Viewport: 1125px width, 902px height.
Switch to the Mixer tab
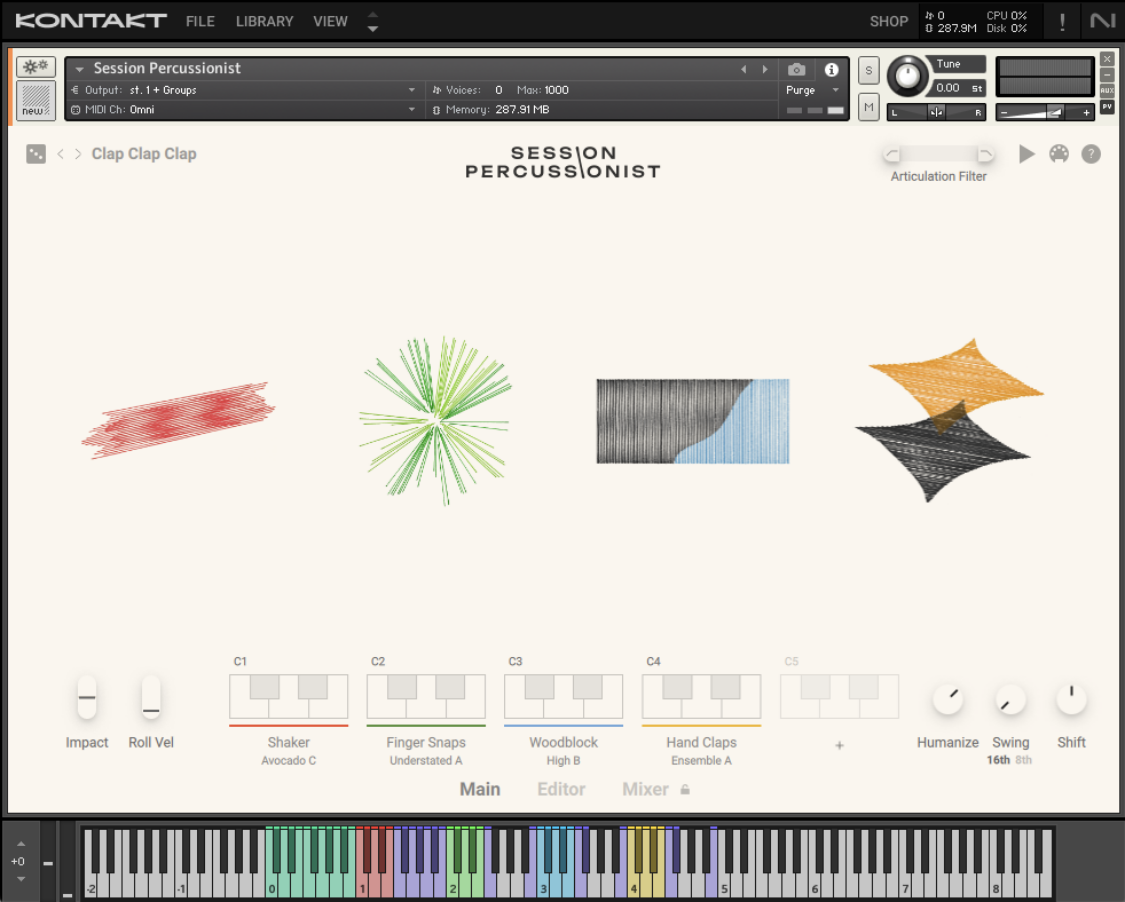tap(644, 789)
